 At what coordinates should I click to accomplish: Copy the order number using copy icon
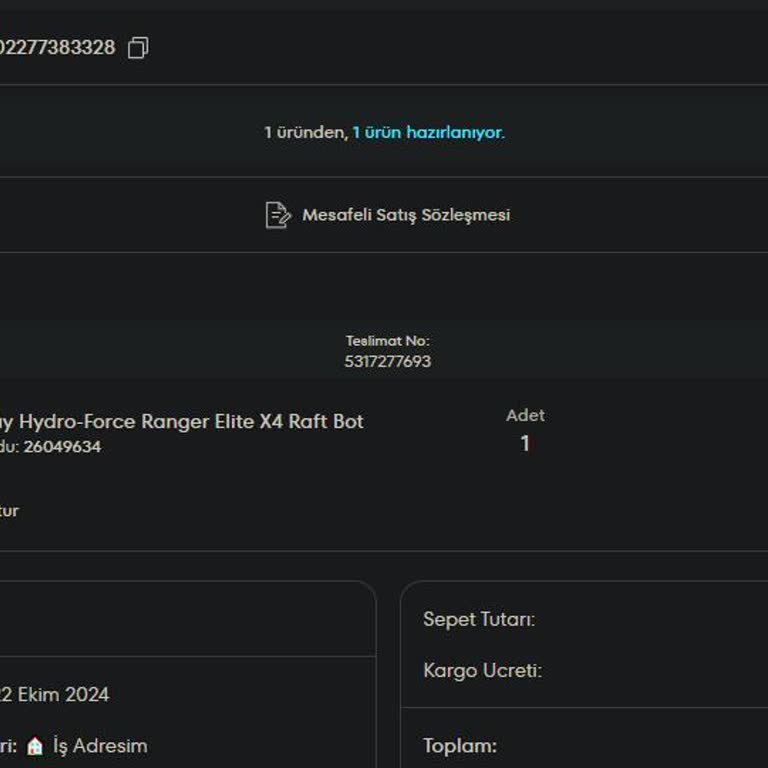138,48
